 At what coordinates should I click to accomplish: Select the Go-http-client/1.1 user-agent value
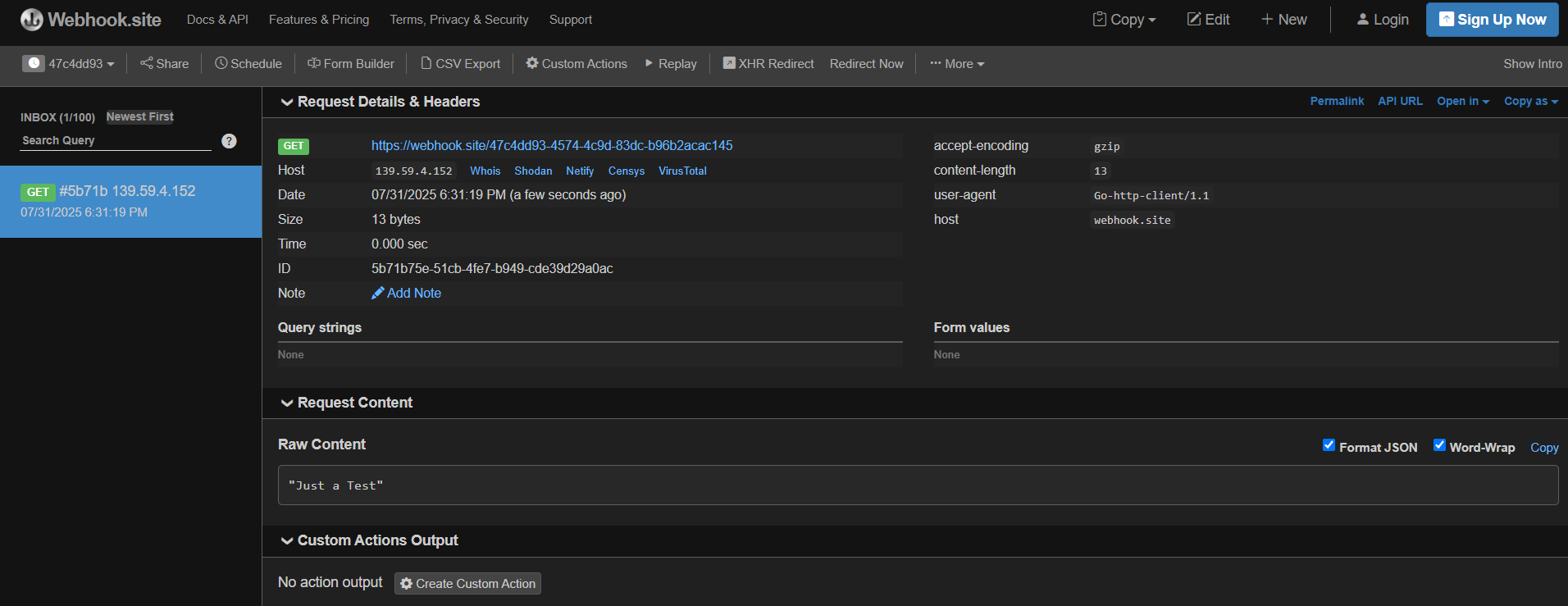coord(1151,195)
